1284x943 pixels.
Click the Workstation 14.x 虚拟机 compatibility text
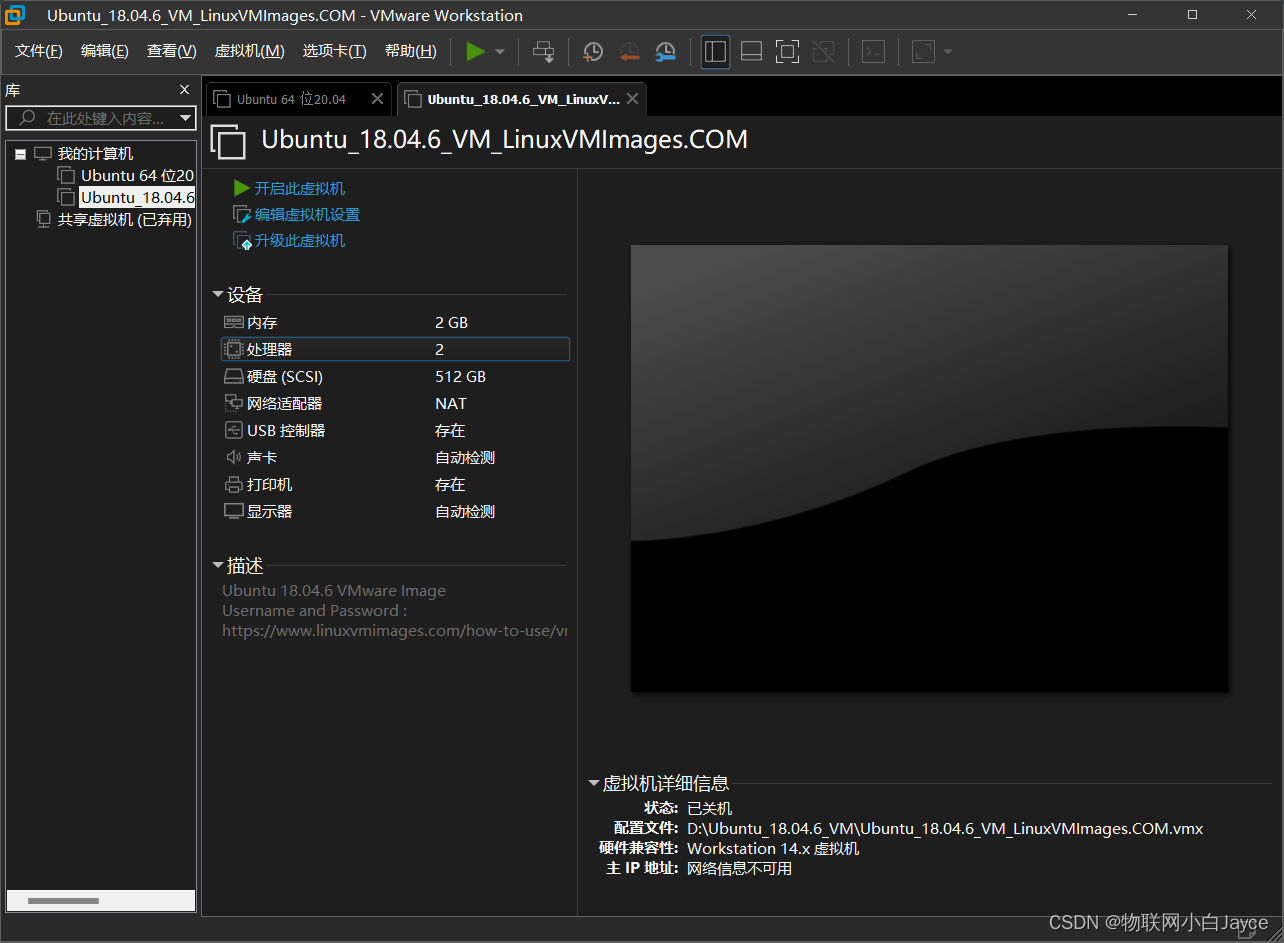773,848
